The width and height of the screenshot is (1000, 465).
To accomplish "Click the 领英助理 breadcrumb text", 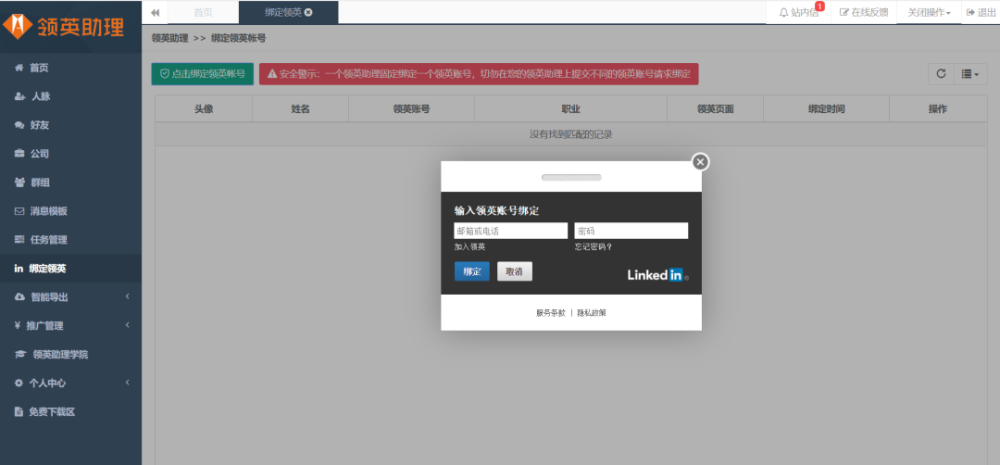I will [x=170, y=38].
